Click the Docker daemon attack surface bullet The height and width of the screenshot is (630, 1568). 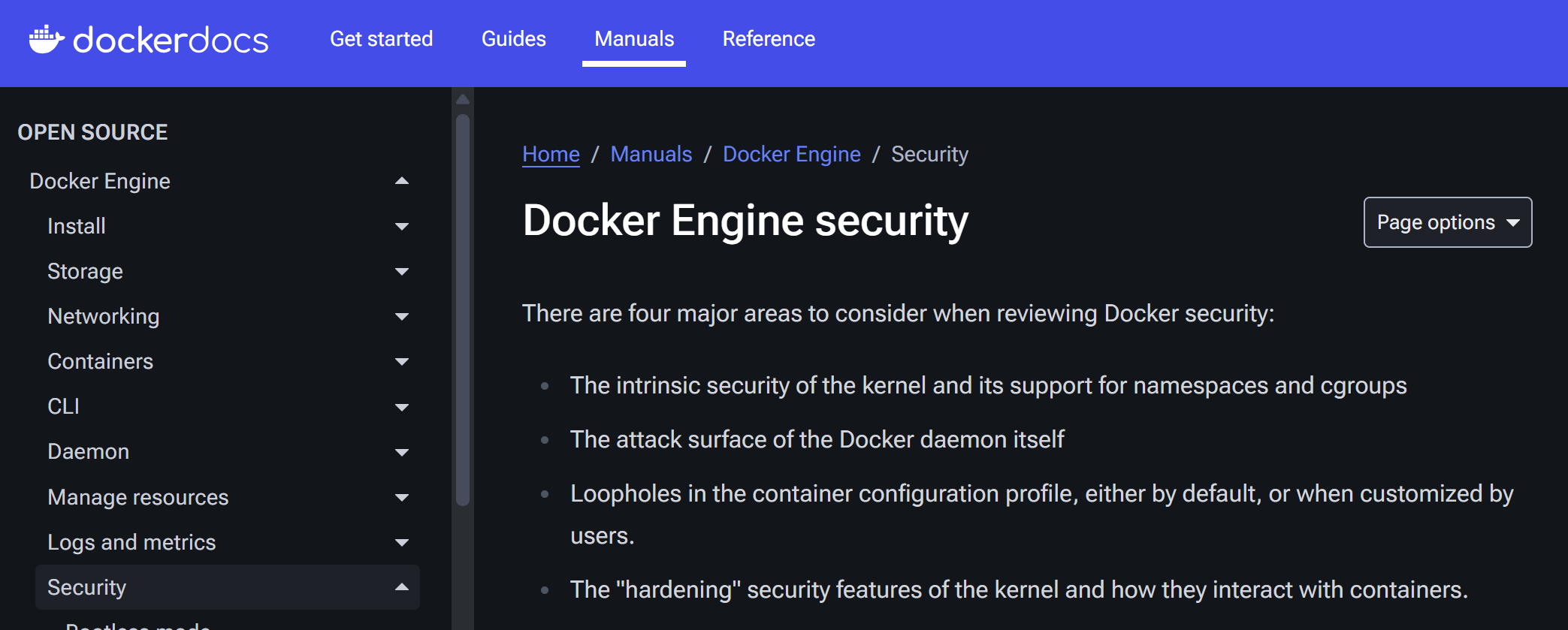tap(817, 439)
